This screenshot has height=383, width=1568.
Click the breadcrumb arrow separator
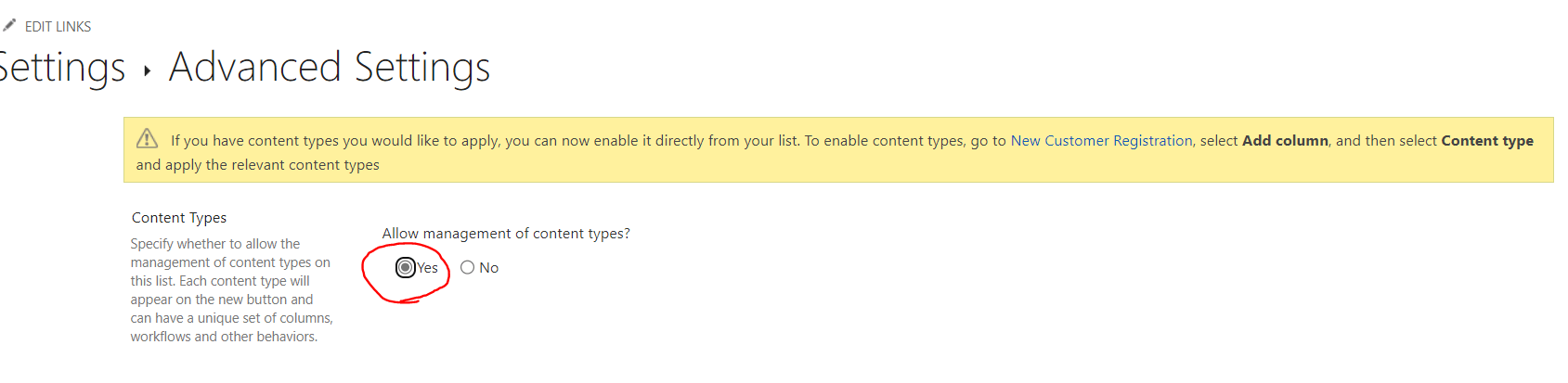click(x=147, y=70)
